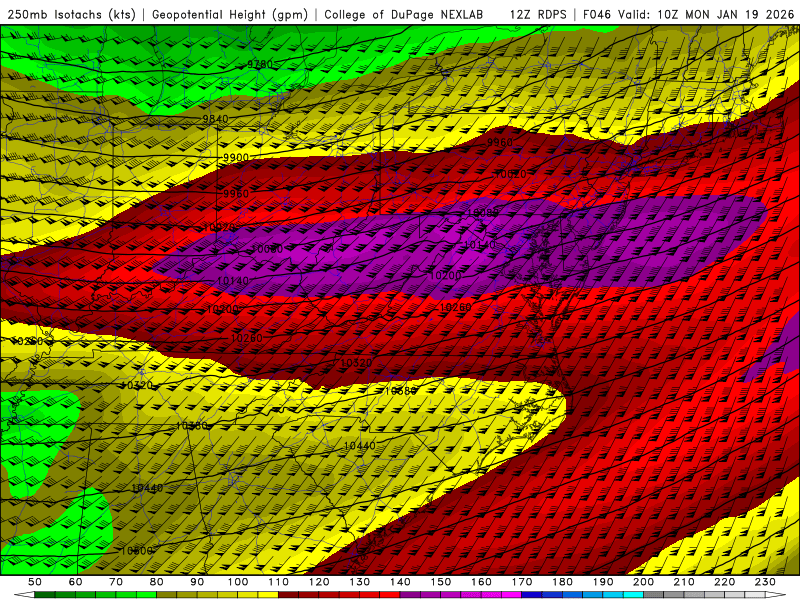Click the "250mb Isotachs (kts)" title text
This screenshot has height=600, width=800.
71,14
